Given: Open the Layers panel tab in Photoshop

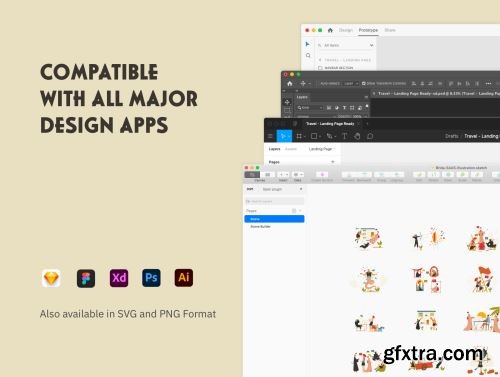Looking at the screenshot, I should pyautogui.click(x=302, y=97).
